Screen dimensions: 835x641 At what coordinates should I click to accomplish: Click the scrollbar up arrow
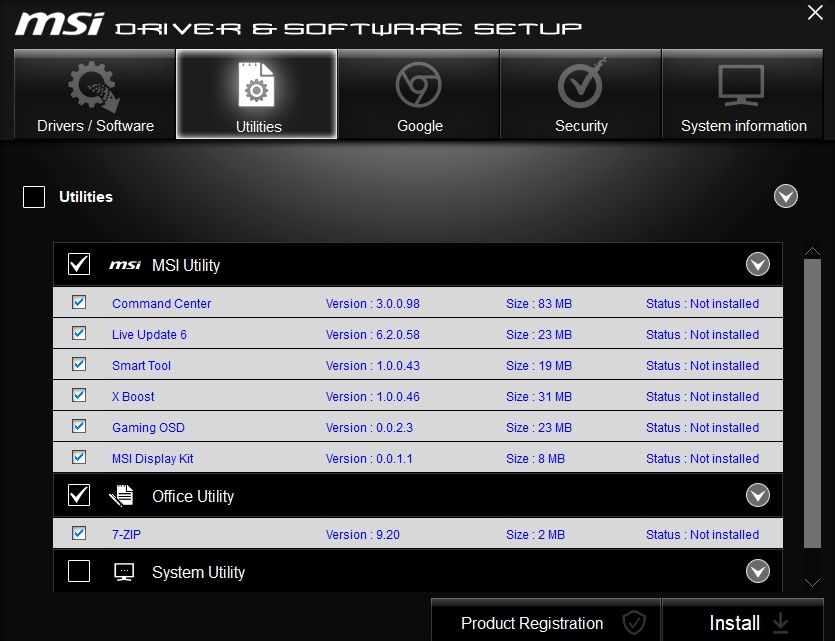coord(812,251)
